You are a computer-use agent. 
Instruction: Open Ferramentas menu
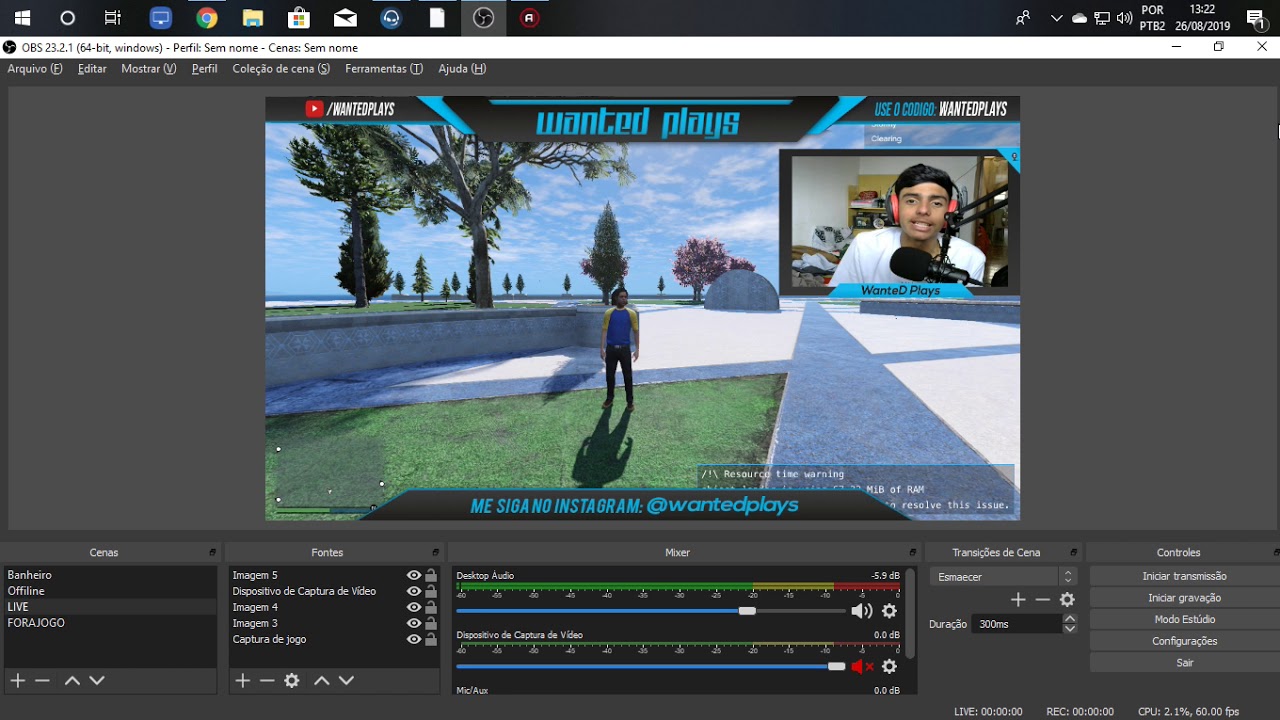click(384, 69)
